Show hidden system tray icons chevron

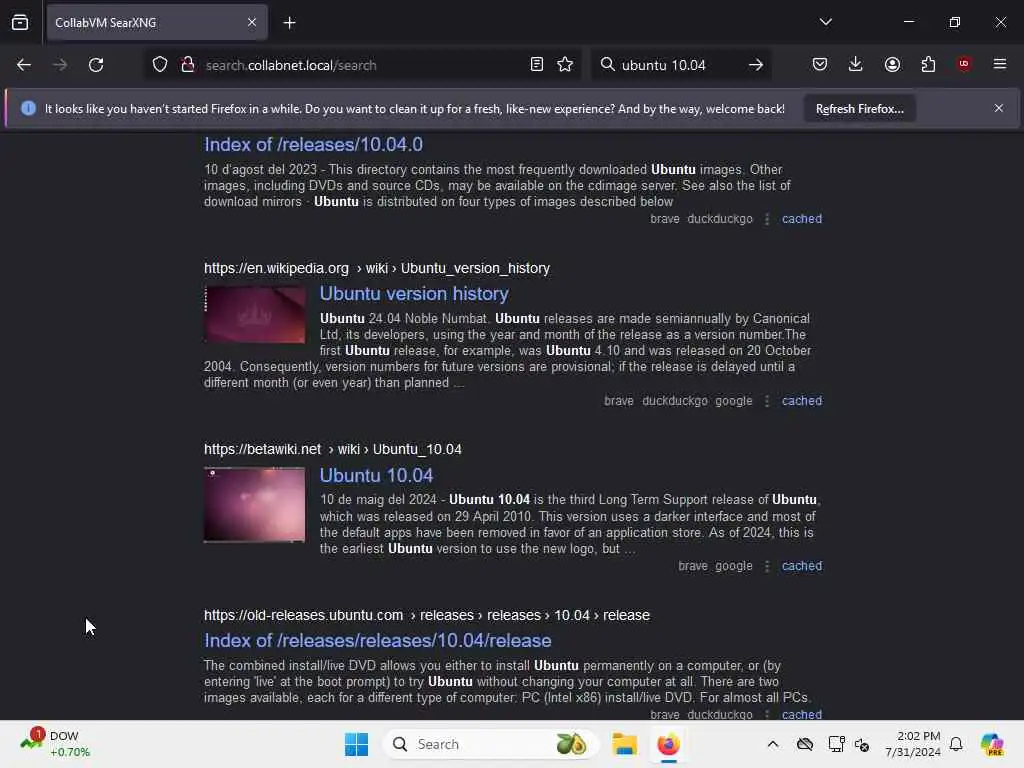click(773, 744)
